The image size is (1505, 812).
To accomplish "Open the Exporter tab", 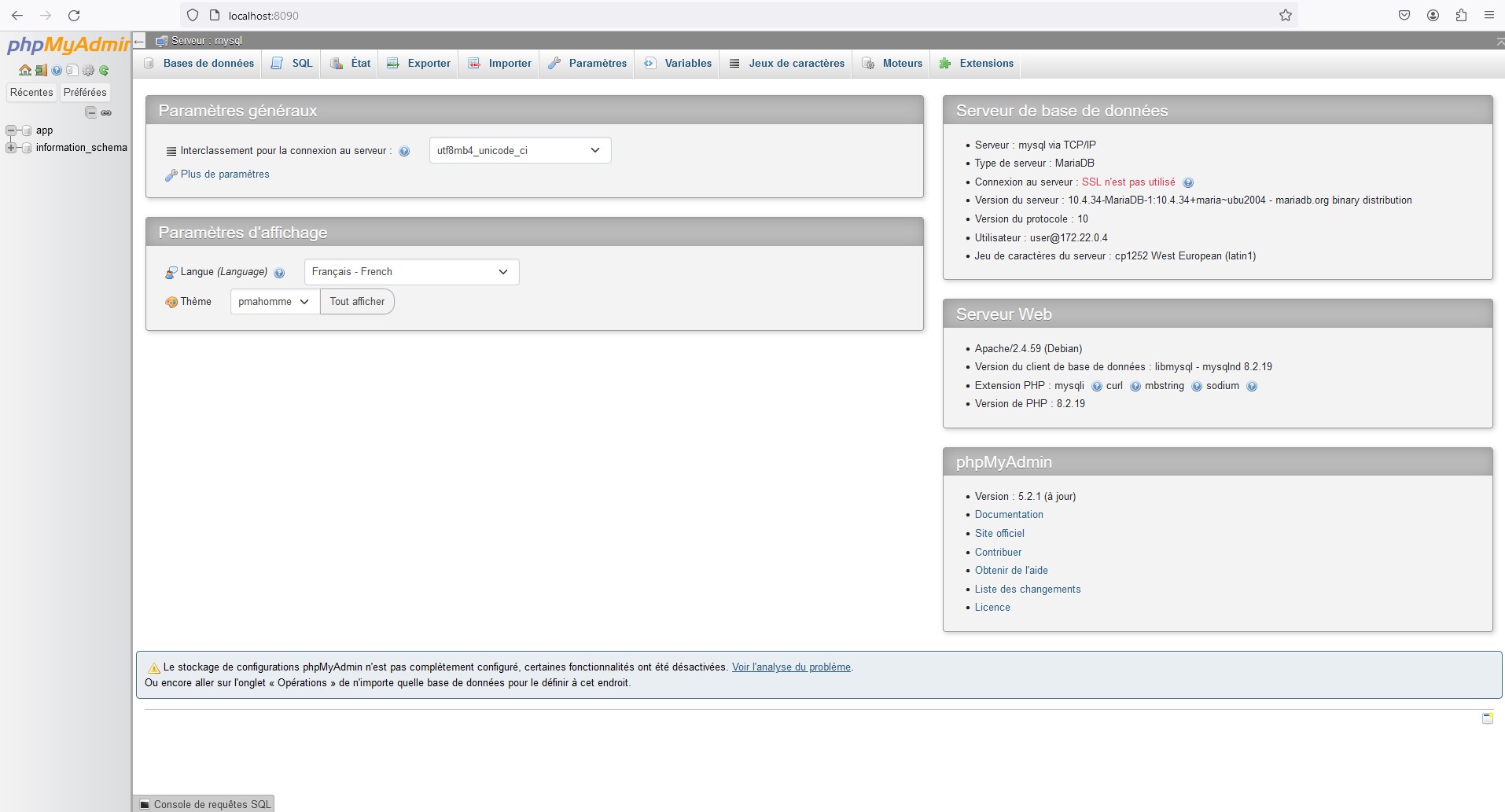I will click(x=418, y=64).
